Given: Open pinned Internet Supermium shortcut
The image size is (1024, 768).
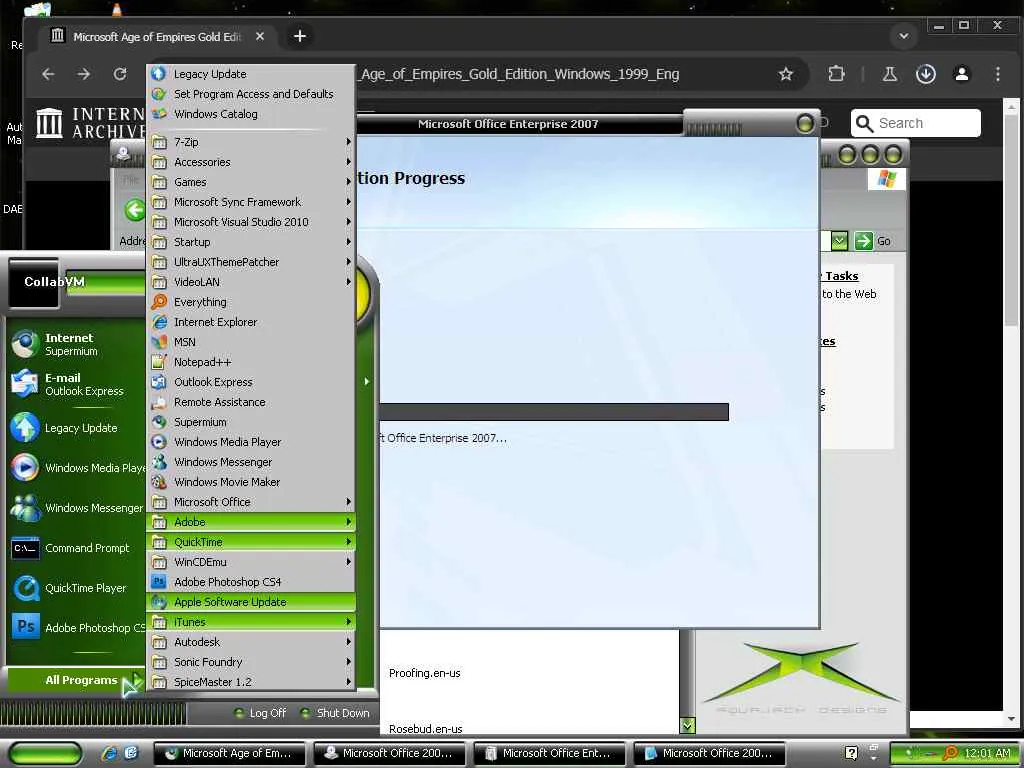Looking at the screenshot, I should 76,344.
